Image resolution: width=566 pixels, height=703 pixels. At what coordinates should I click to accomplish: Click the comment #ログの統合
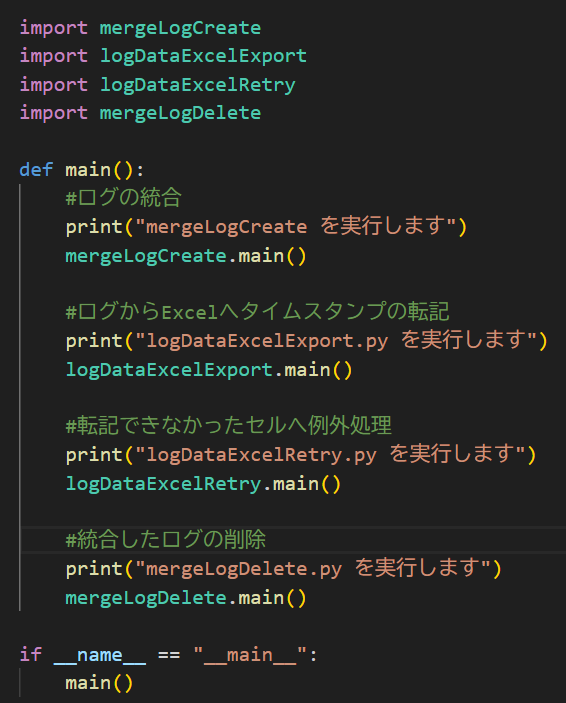123,198
